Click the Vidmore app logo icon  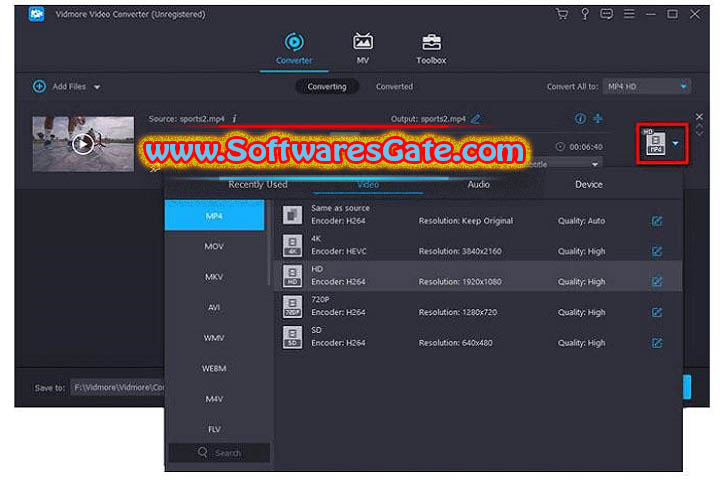click(36, 14)
